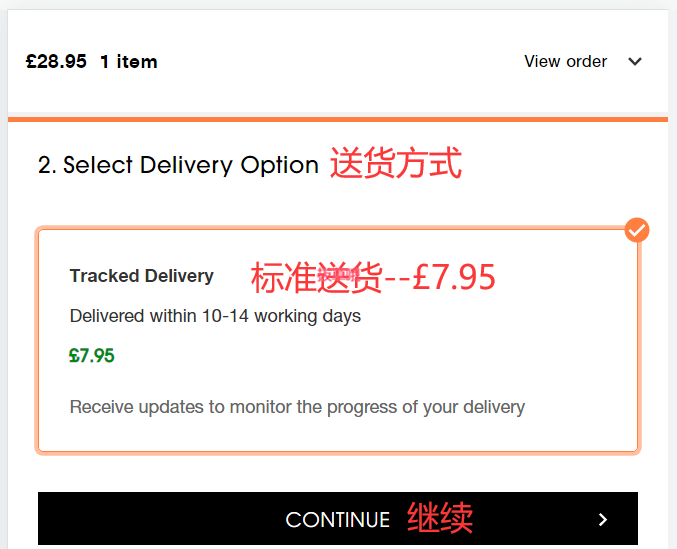Screen dimensions: 677x549
Task: Open the View order link
Action: point(565,61)
